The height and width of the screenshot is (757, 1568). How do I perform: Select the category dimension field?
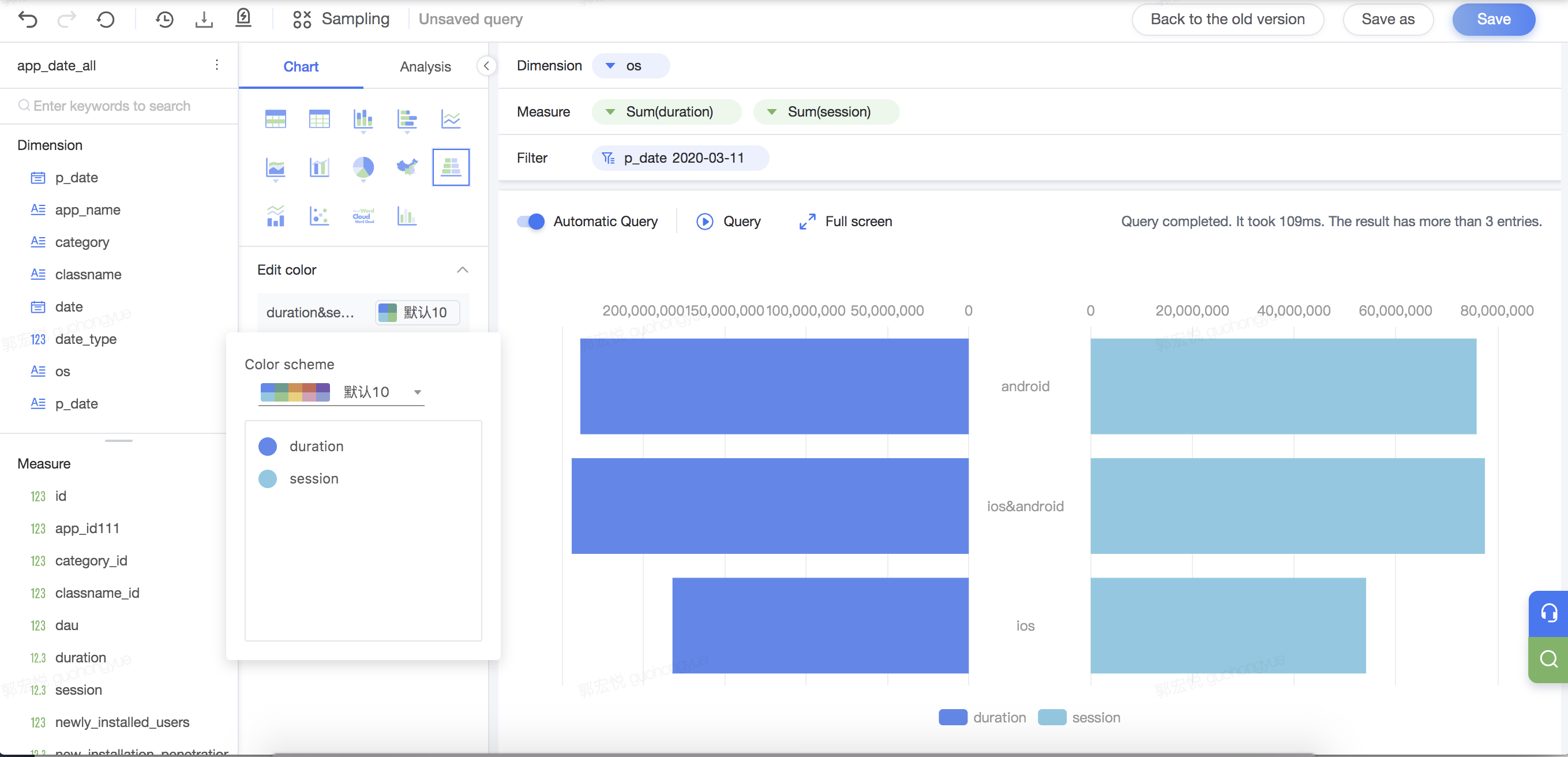click(x=82, y=242)
